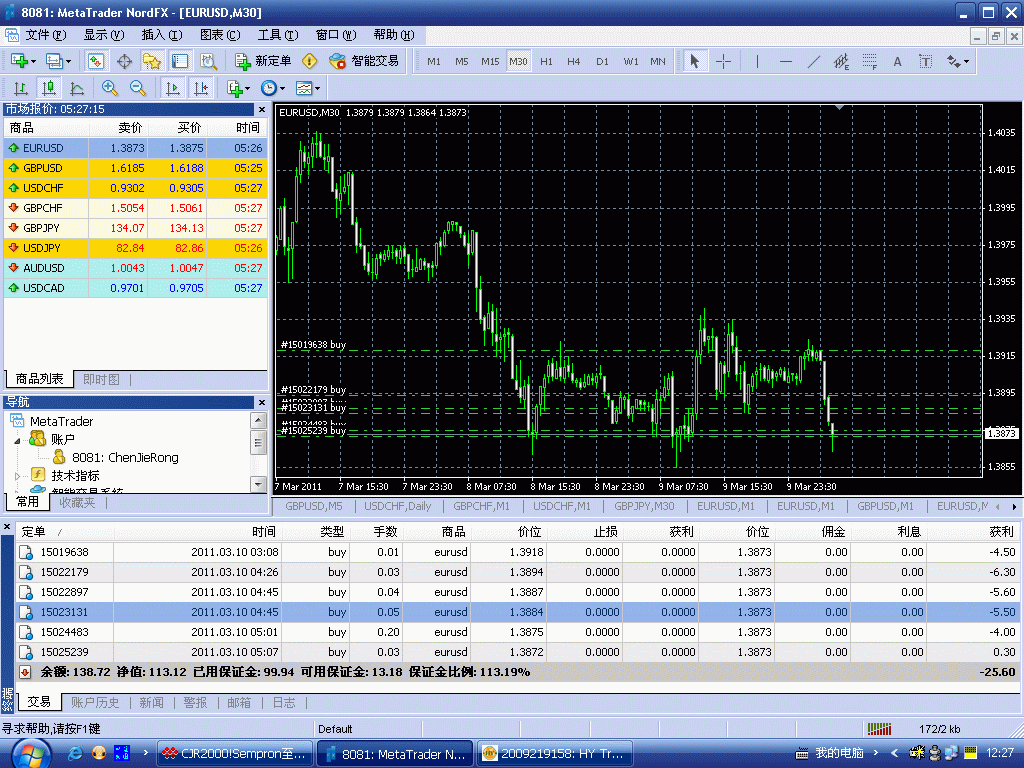The image size is (1024, 768).
Task: Toggle the chart auto scroll button
Action: (173, 88)
